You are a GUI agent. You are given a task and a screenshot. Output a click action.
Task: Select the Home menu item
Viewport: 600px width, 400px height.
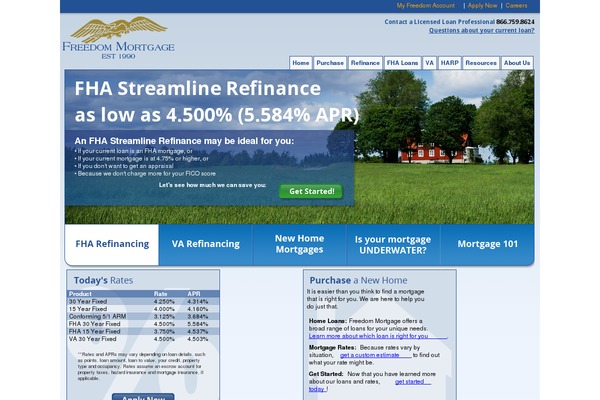tap(301, 63)
